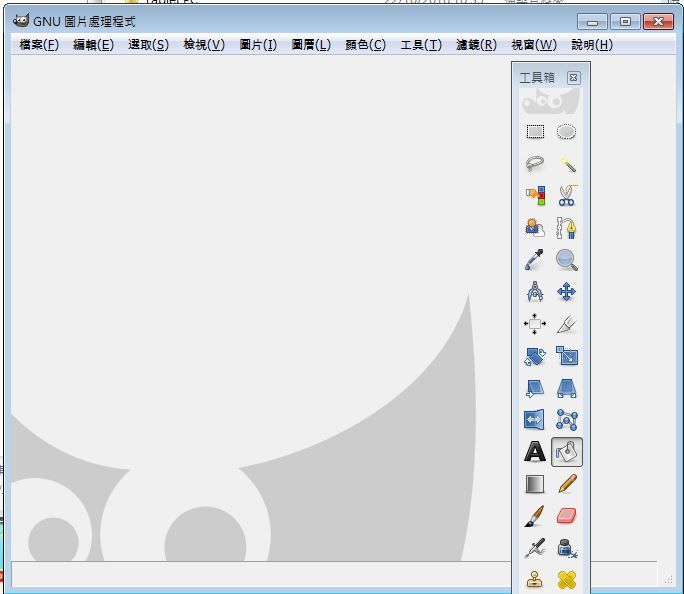Select the Flip tool
Image resolution: width=684 pixels, height=594 pixels.
point(535,420)
